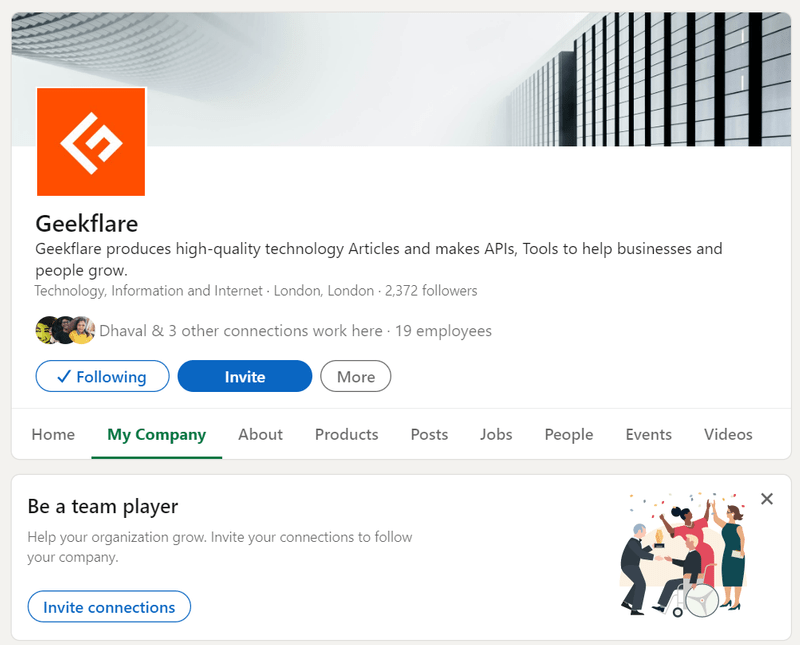The image size is (800, 645).
Task: Open the About tab
Action: [260, 434]
